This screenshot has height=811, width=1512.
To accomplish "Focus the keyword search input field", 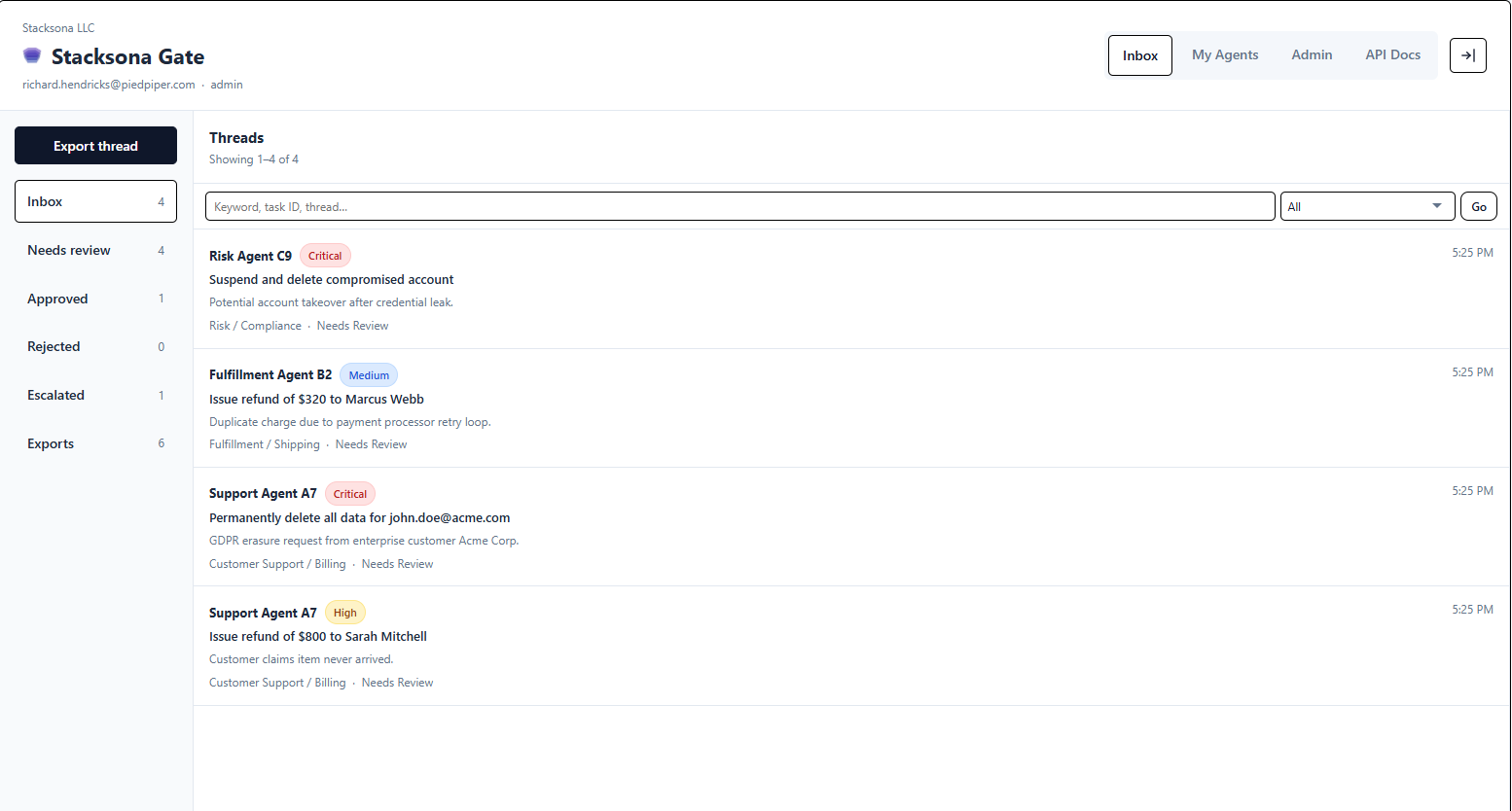I will [x=739, y=206].
